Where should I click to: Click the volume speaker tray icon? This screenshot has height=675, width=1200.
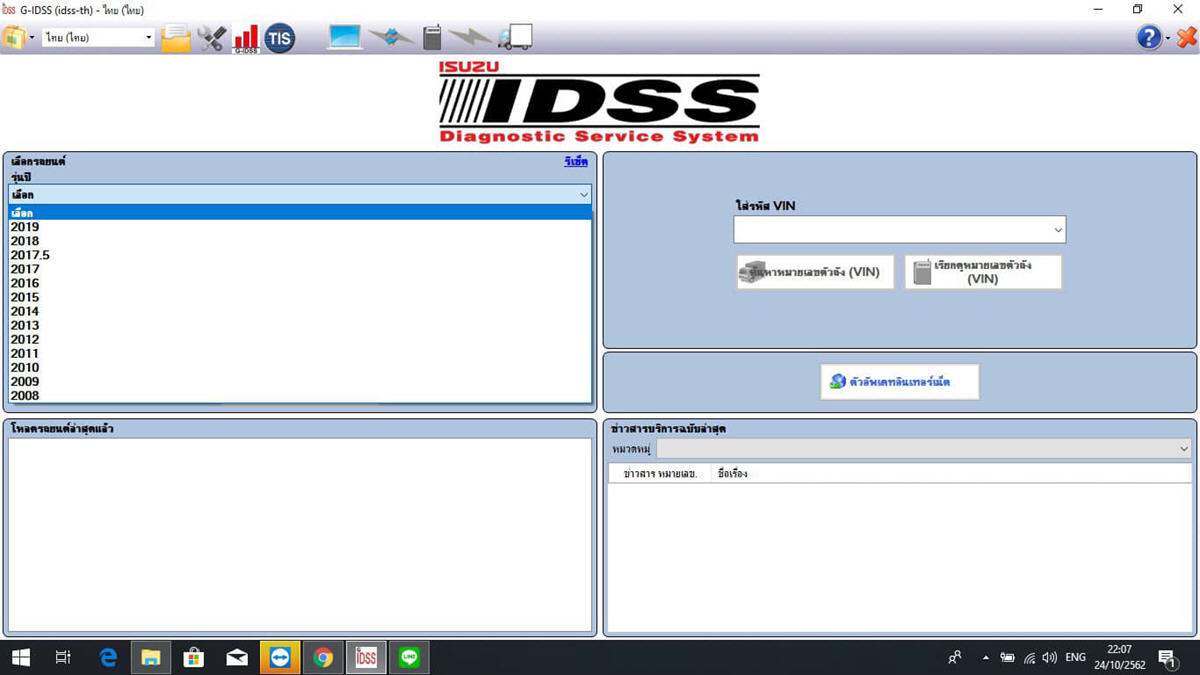click(x=1049, y=657)
